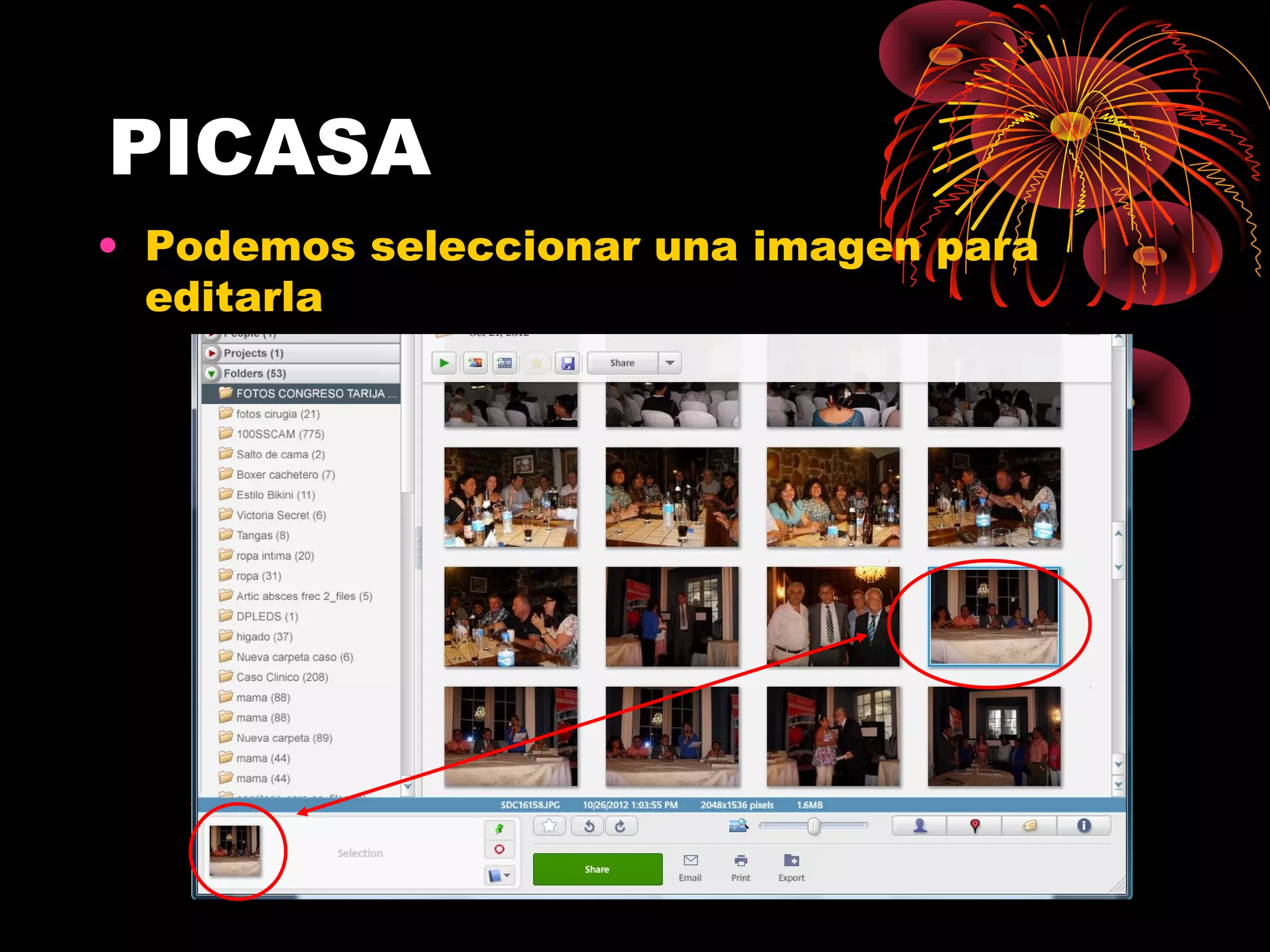Toggle the Tags panel
Viewport: 1270px width, 952px height.
point(1029,826)
